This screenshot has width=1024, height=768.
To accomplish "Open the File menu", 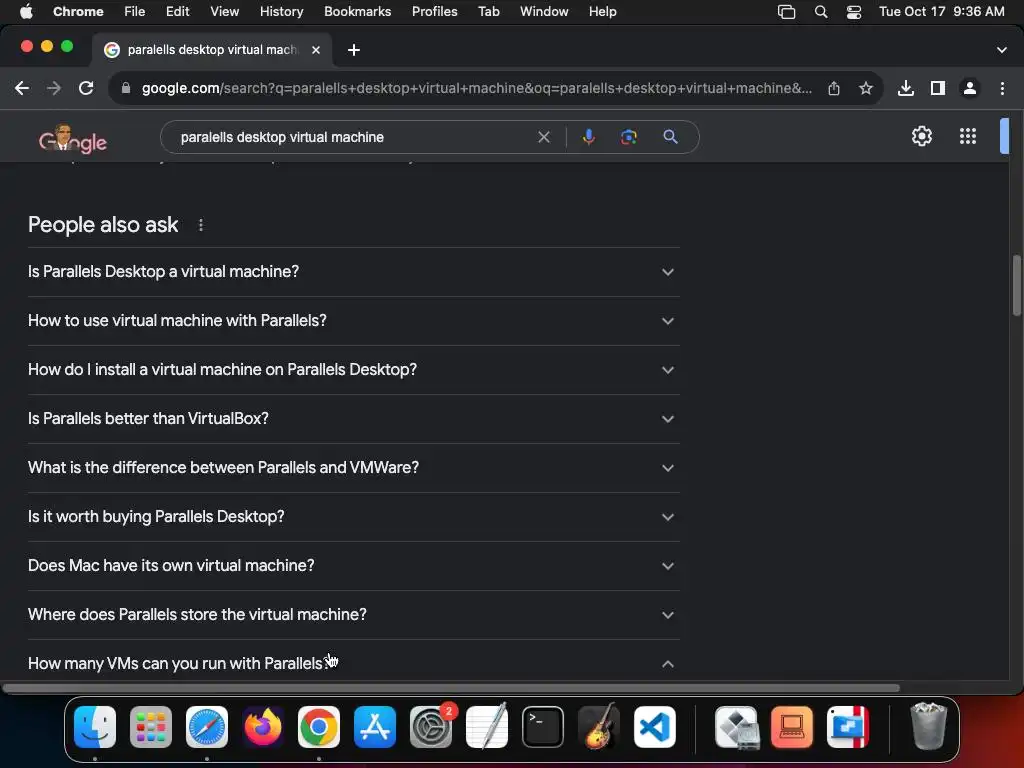I will (135, 12).
